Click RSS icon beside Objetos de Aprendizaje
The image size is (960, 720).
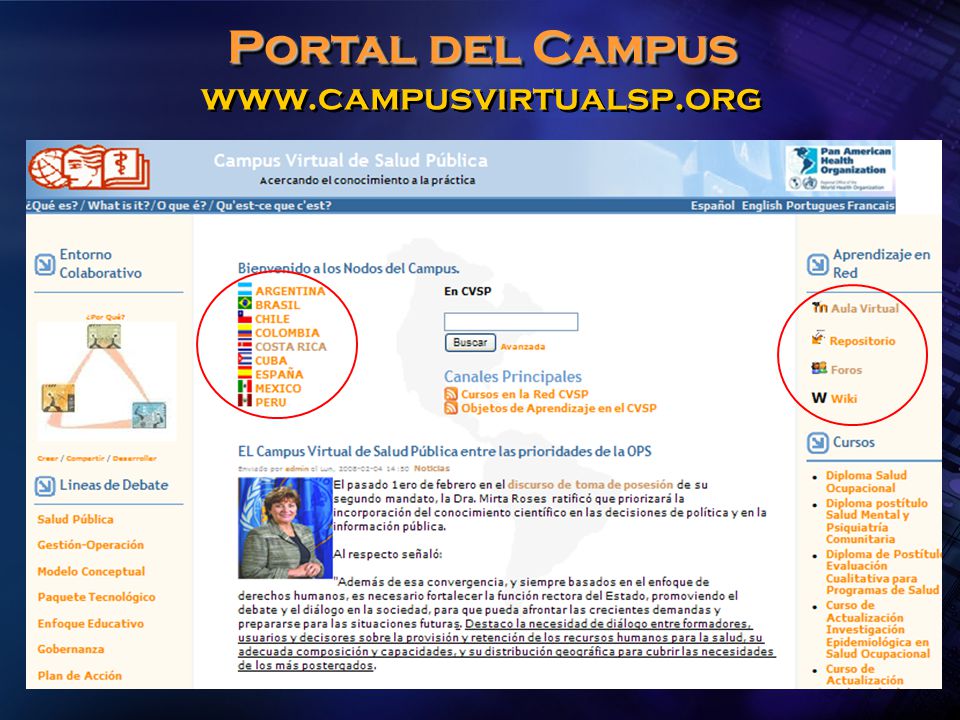[451, 408]
